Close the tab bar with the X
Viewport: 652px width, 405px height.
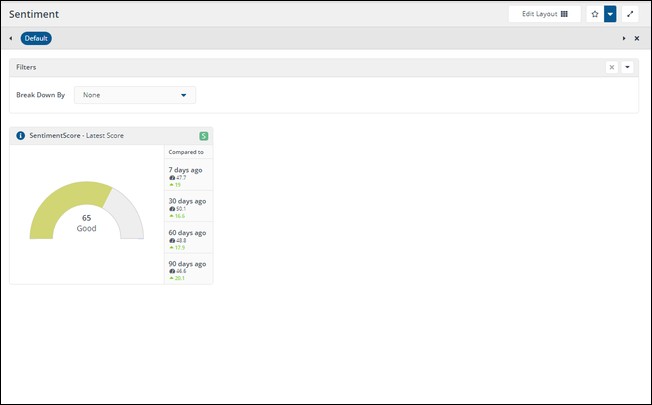[x=637, y=38]
